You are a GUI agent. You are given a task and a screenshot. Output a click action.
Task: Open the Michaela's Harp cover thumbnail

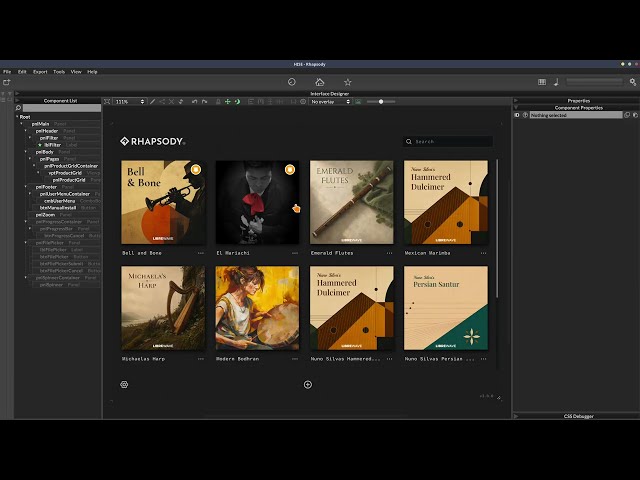[163, 308]
